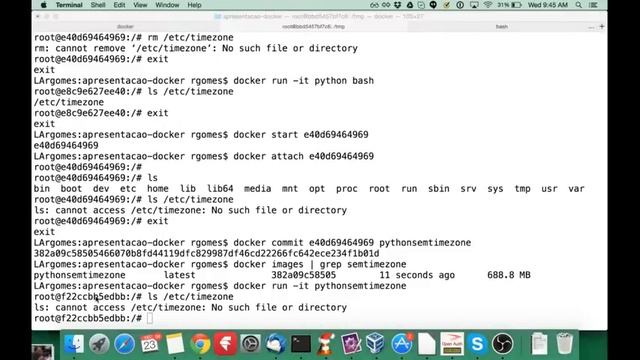The width and height of the screenshot is (640, 360).
Task: Open the Wi-Fi status menu
Action: pyautogui.click(x=487, y=5)
